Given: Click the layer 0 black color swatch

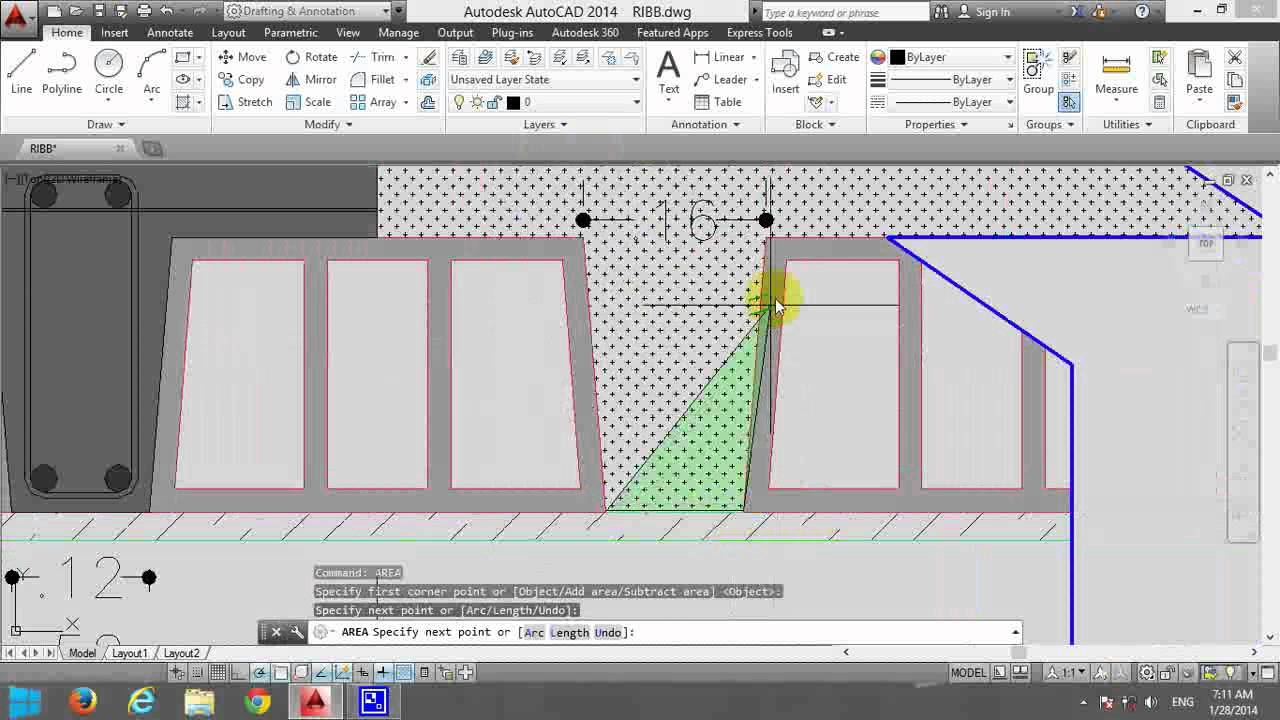Looking at the screenshot, I should click(513, 102).
